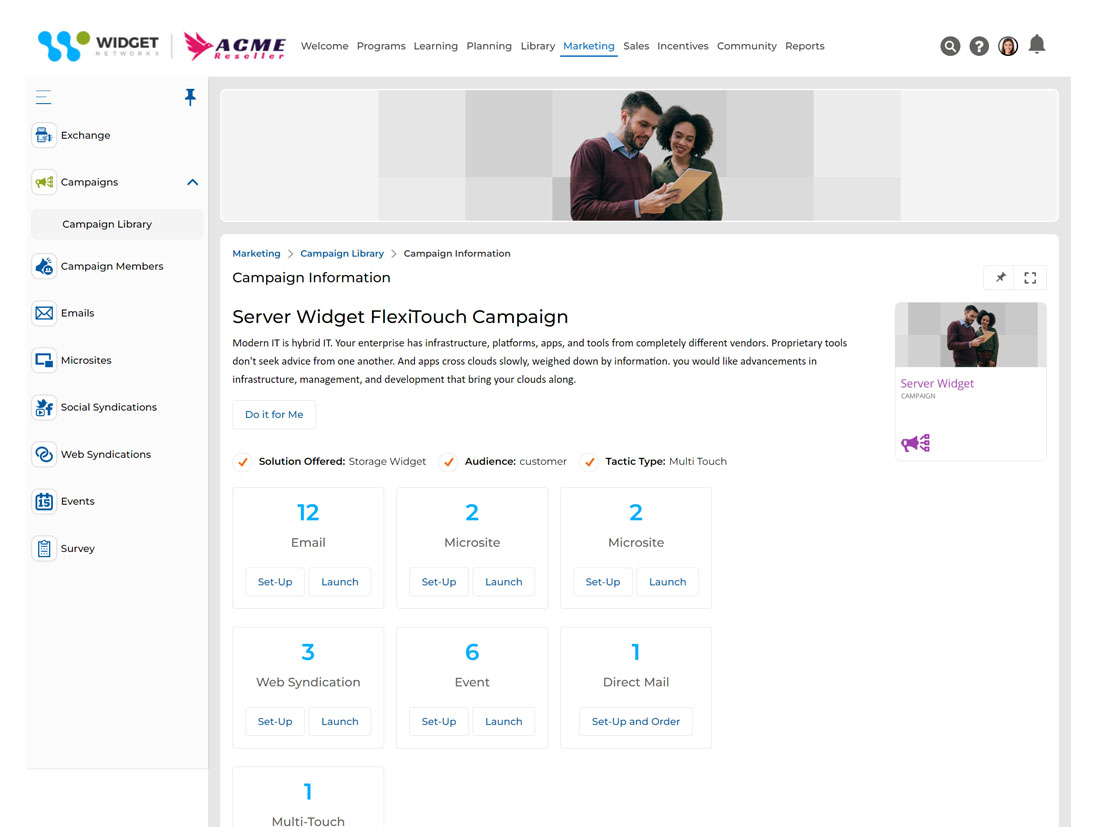
Task: Expand campaign view to fullscreen
Action: click(x=1030, y=277)
